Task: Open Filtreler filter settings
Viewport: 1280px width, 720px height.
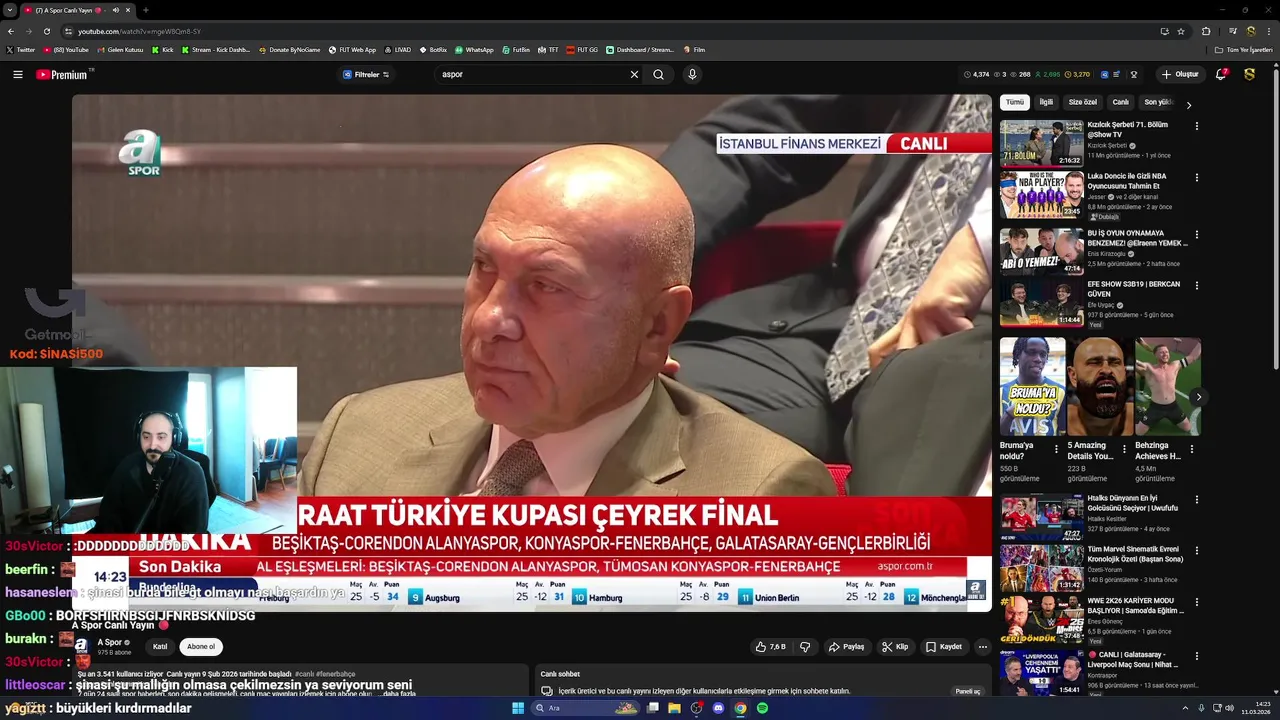Action: click(366, 74)
